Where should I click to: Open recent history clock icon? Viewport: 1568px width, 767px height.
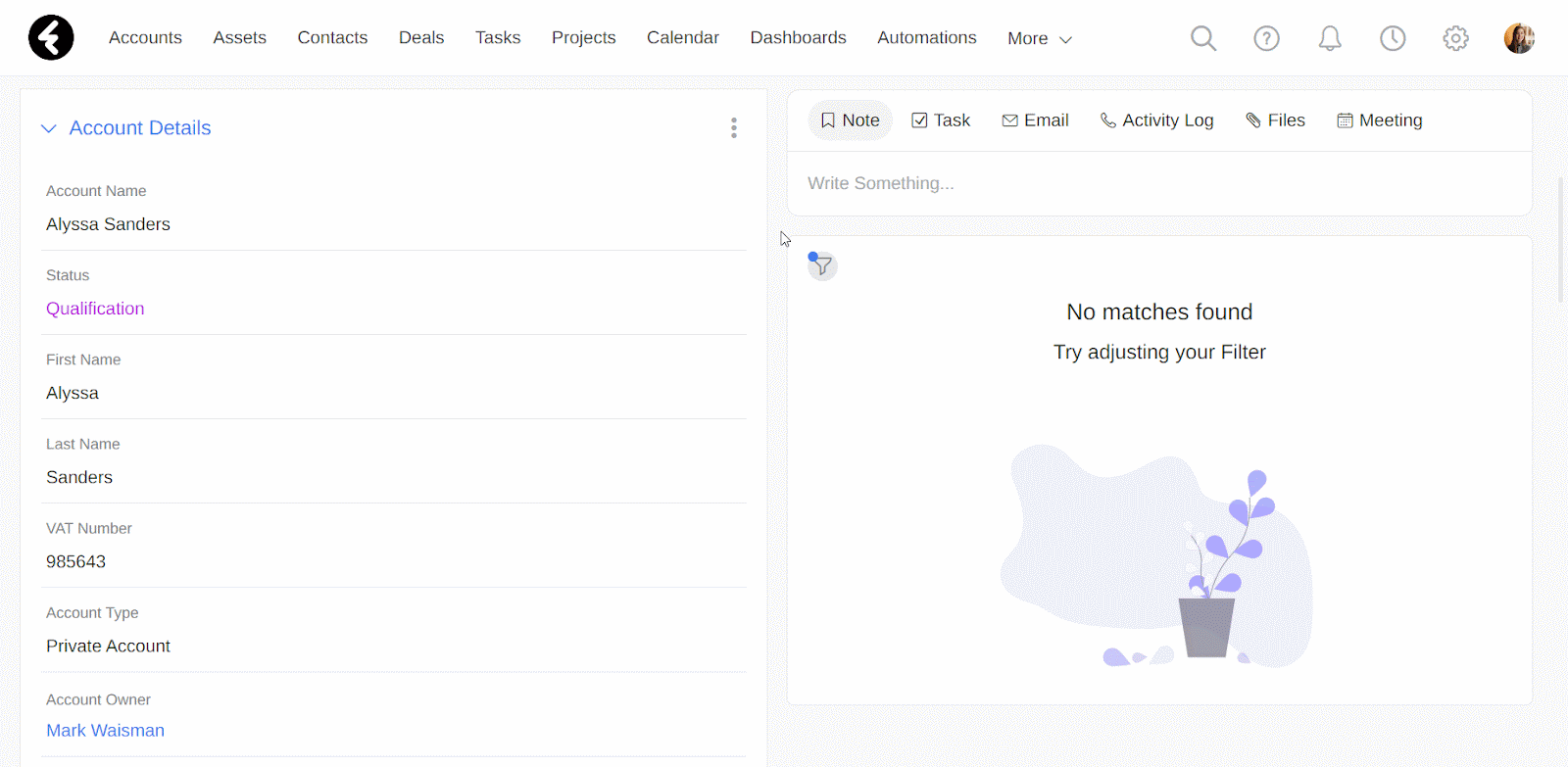tap(1393, 38)
